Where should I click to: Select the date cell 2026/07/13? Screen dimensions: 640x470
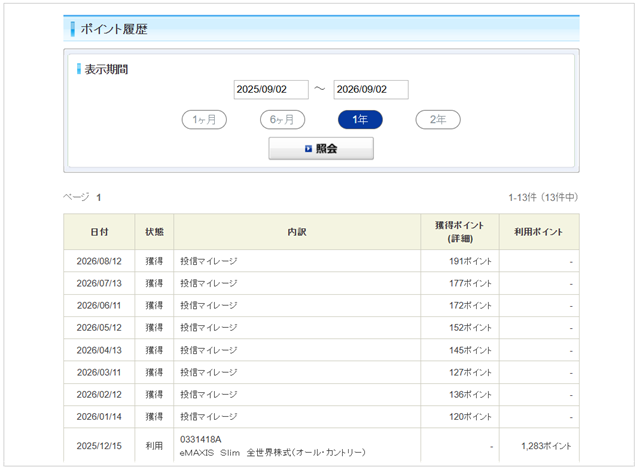tap(99, 283)
